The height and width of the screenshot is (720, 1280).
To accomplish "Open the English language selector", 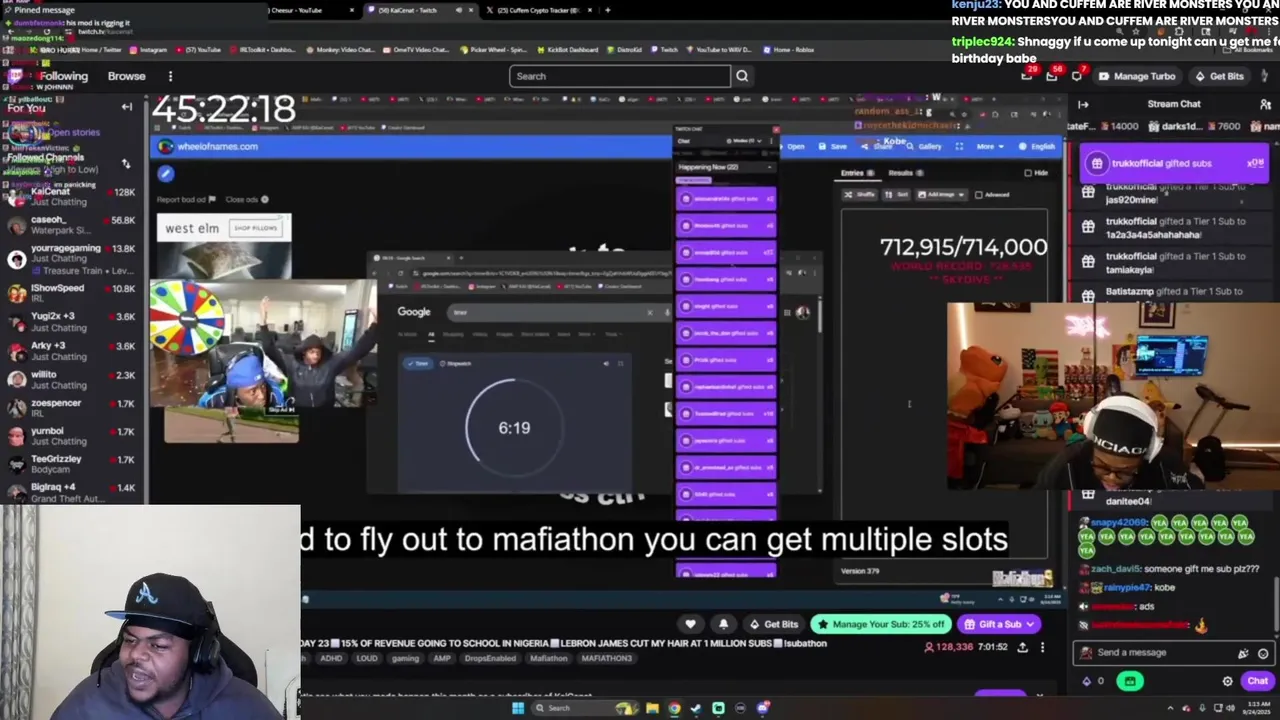I will click(x=1037, y=146).
